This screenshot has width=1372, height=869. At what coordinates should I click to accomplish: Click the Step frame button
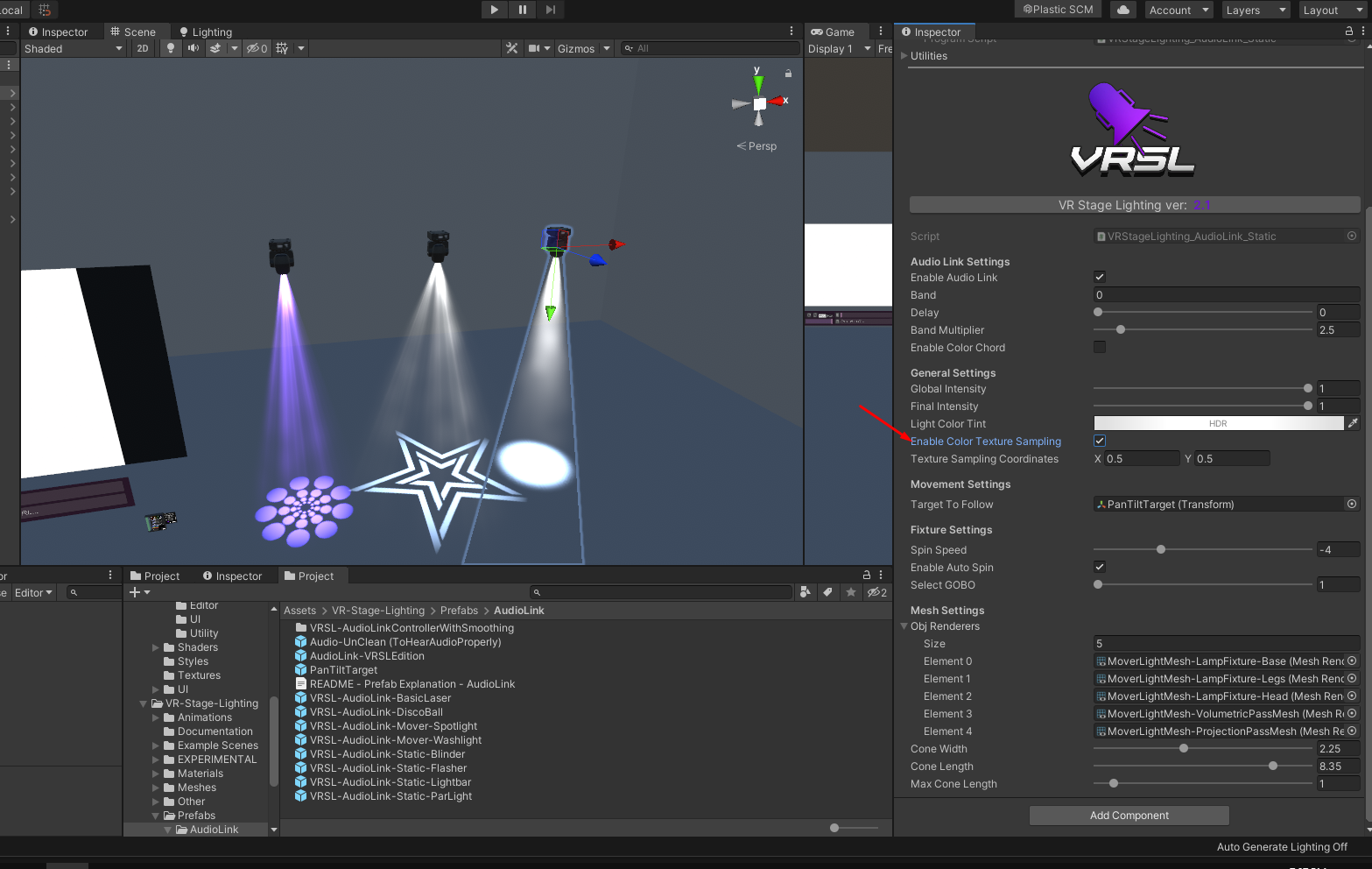[x=550, y=10]
